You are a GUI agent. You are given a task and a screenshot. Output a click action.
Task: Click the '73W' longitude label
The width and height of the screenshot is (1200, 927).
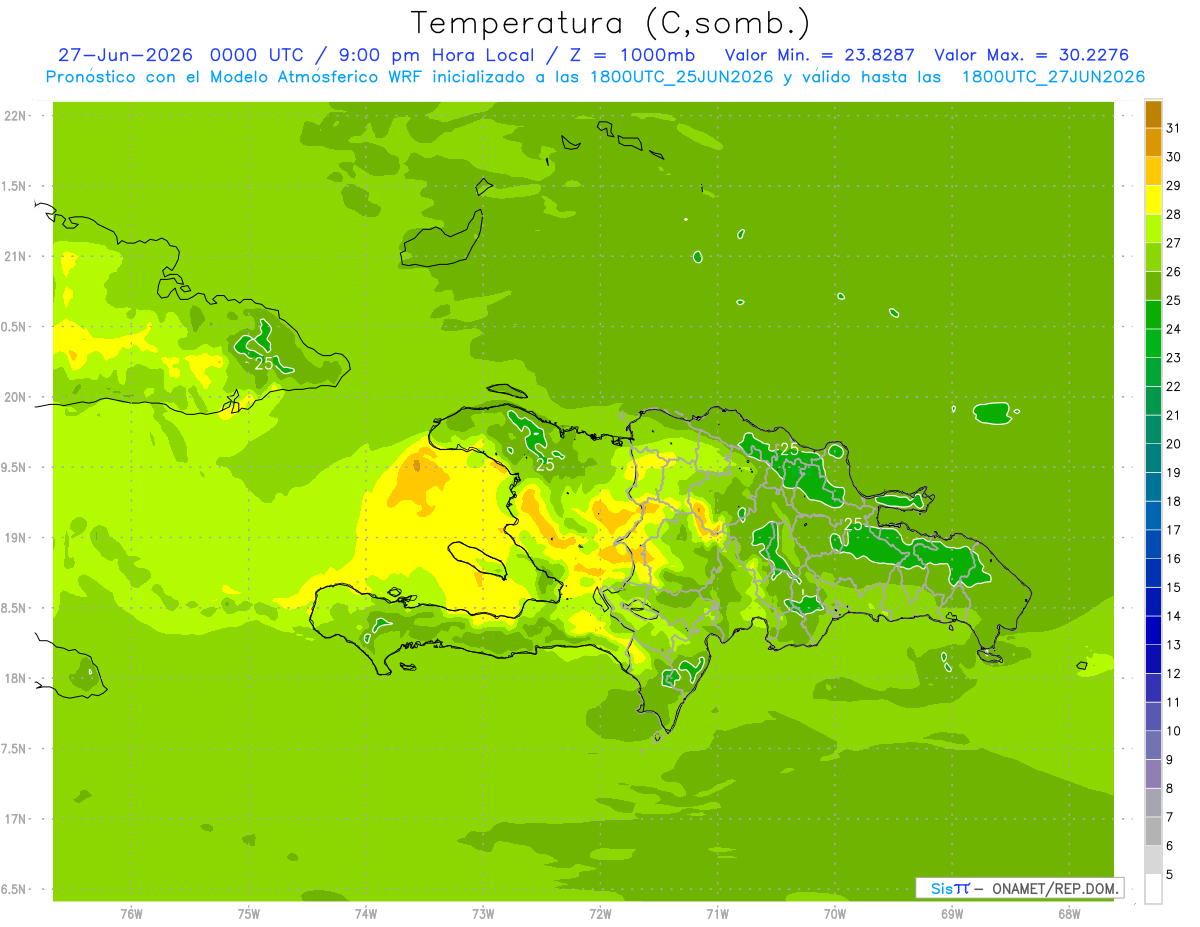pos(483,913)
